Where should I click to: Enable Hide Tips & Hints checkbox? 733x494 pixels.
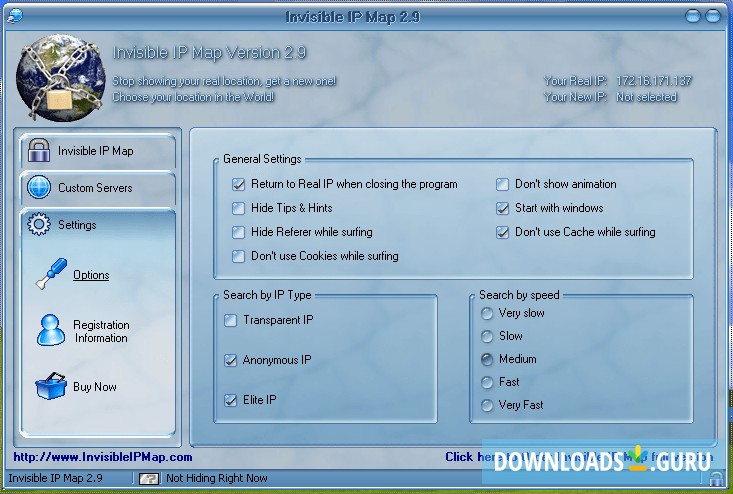pyautogui.click(x=238, y=208)
